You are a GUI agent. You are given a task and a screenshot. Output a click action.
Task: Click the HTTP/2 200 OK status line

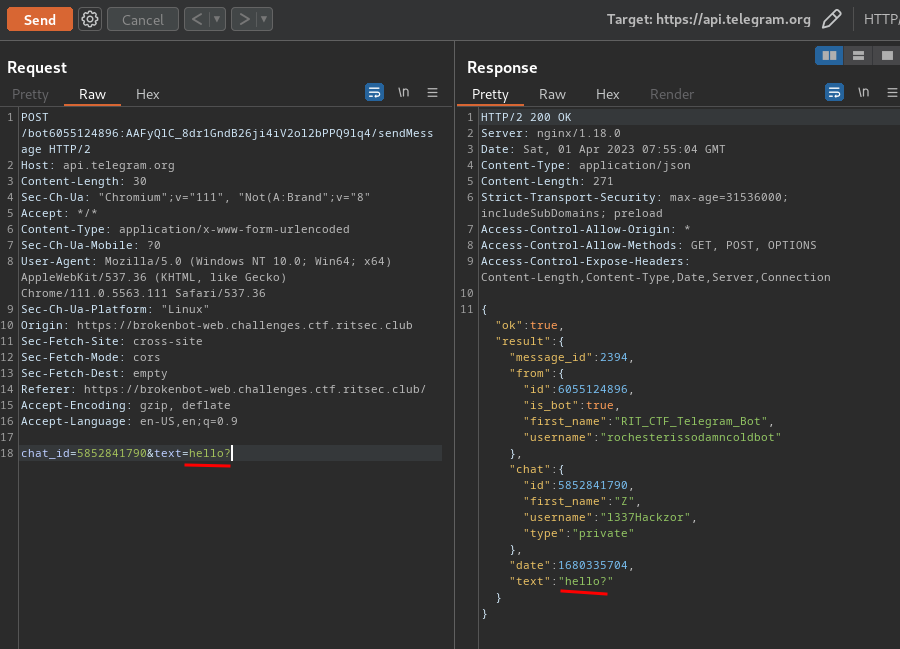click(x=526, y=117)
